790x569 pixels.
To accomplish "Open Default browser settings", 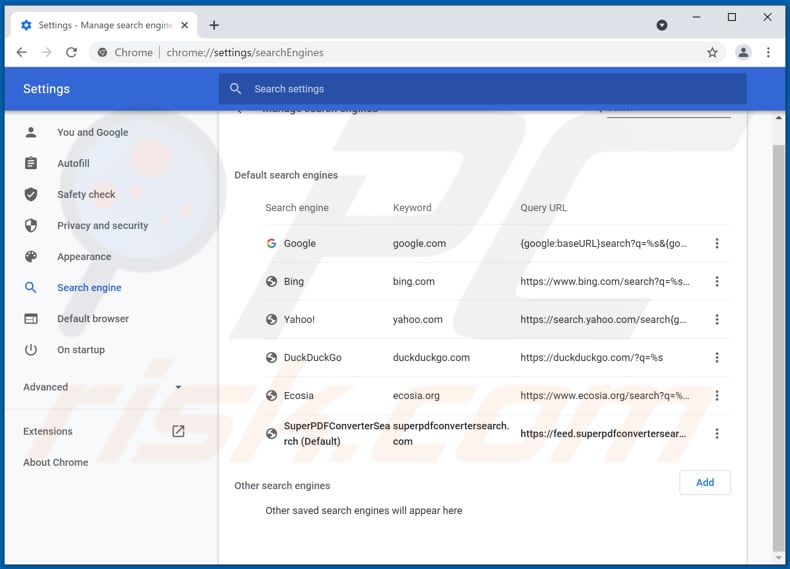I will (x=93, y=319).
